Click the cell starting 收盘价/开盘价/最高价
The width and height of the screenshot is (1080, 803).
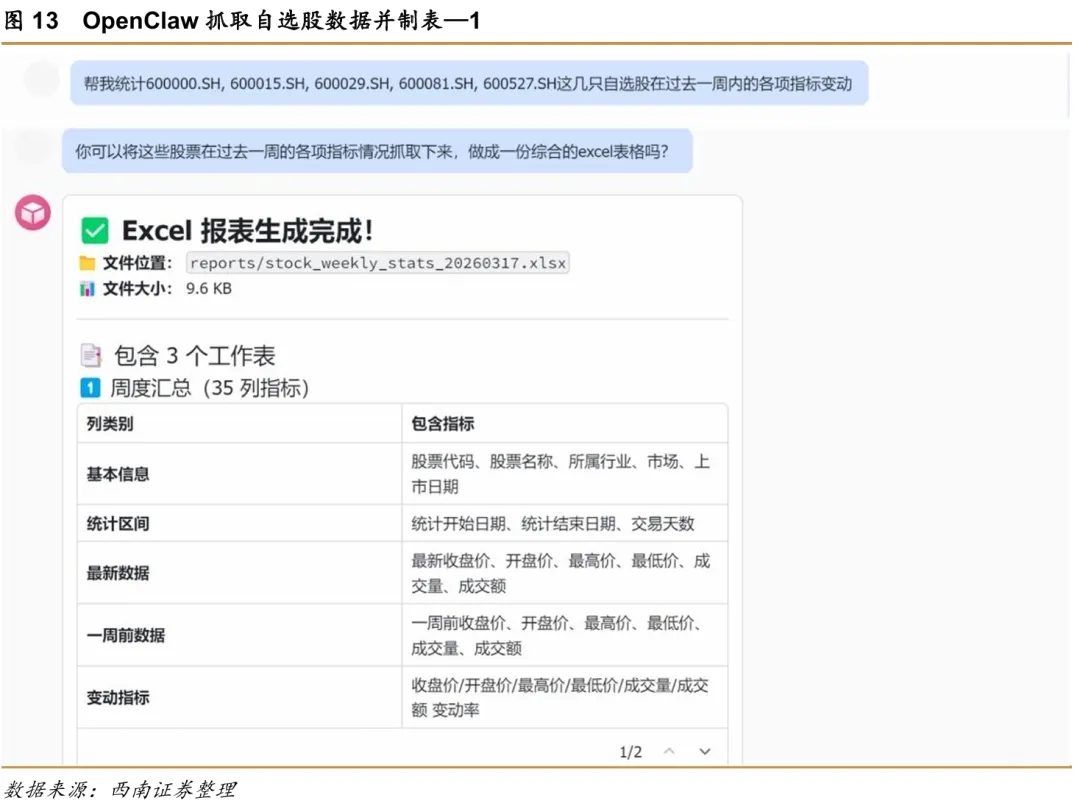(565, 698)
